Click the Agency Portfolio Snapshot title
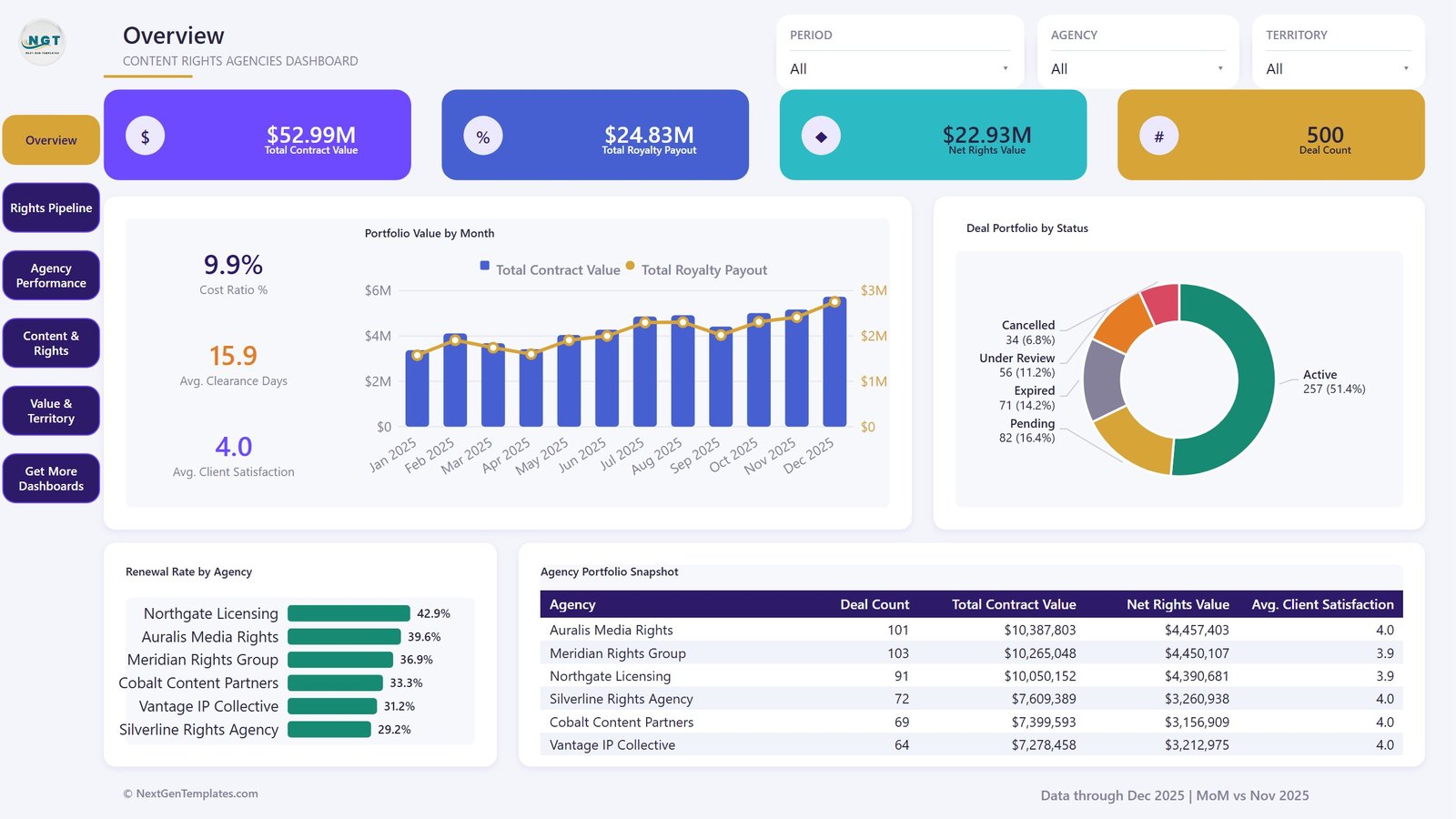The image size is (1456, 819). (x=609, y=571)
